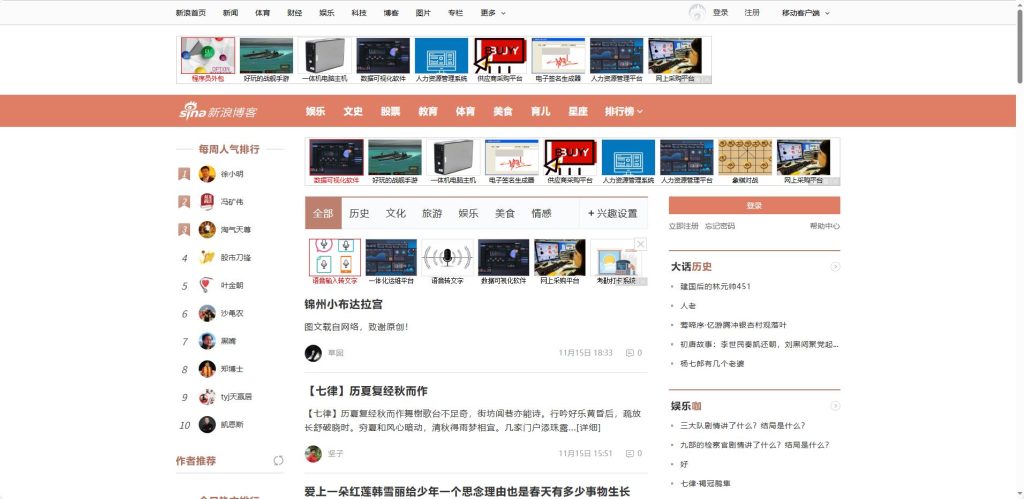Image resolution: width=1024 pixels, height=499 pixels.
Task: Click author avatar under 锦州小布达拉宫
Action: pos(313,353)
